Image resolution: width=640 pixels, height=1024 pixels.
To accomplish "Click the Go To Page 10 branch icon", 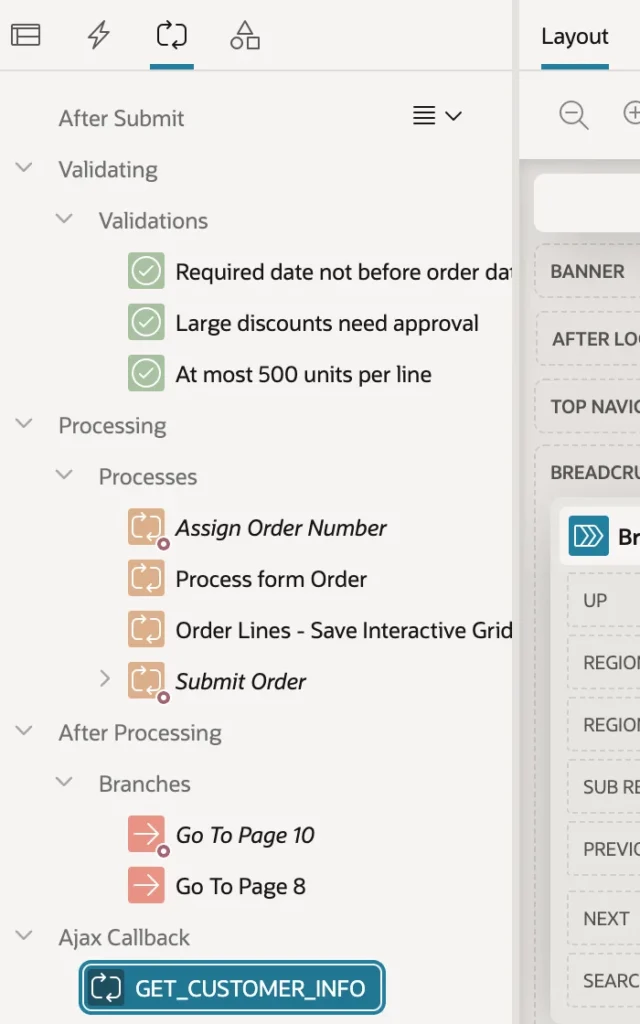I will click(146, 834).
